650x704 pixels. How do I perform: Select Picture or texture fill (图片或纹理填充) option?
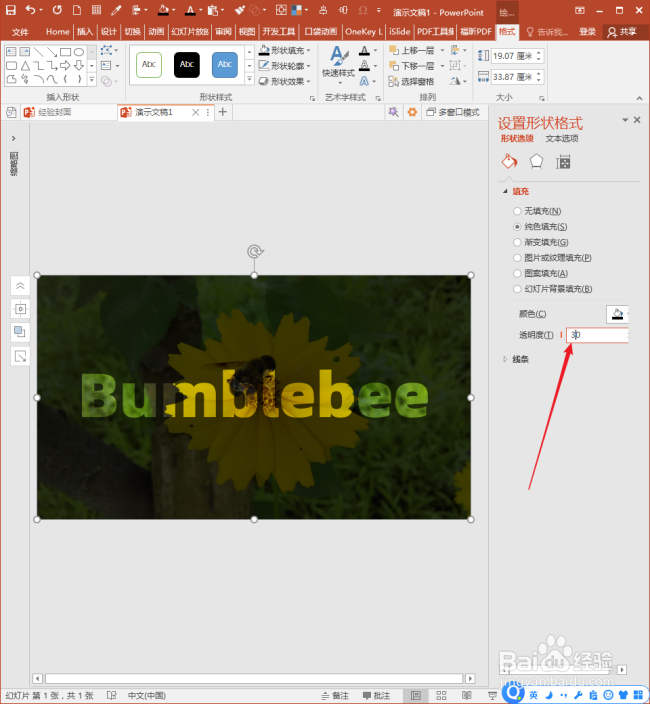coord(517,258)
